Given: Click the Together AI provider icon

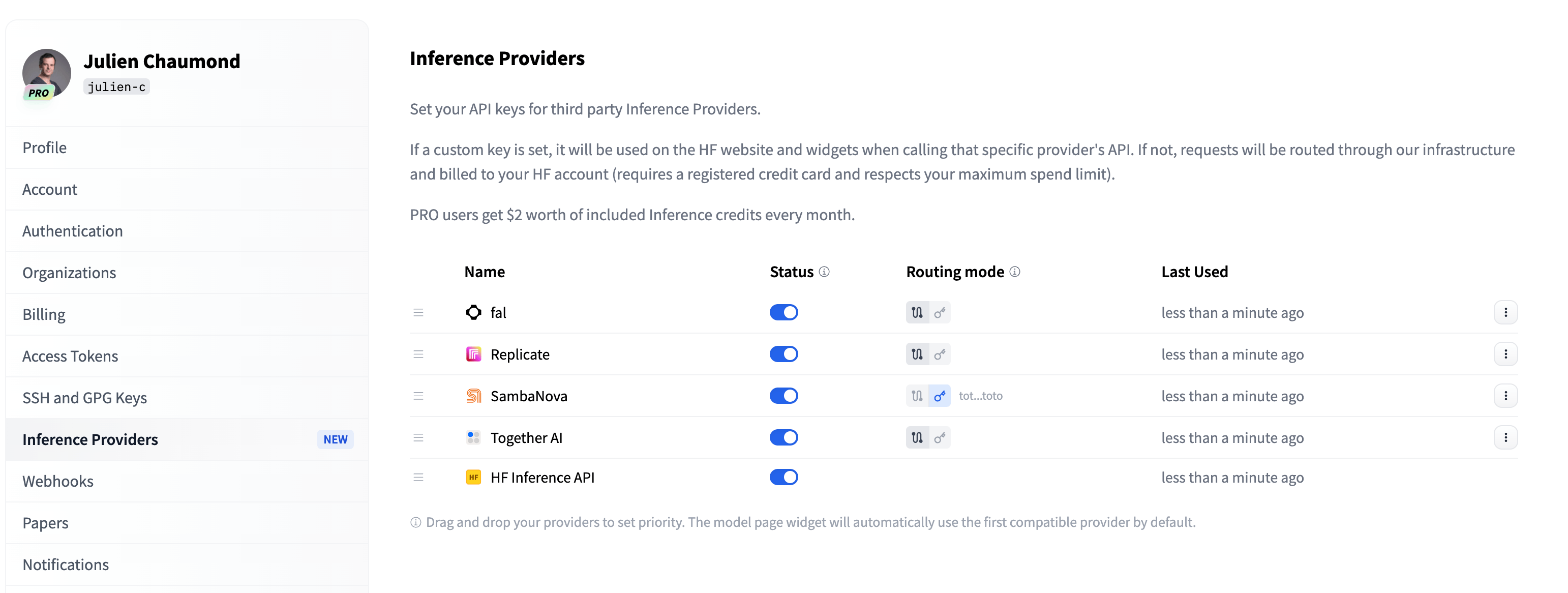Looking at the screenshot, I should 473,436.
